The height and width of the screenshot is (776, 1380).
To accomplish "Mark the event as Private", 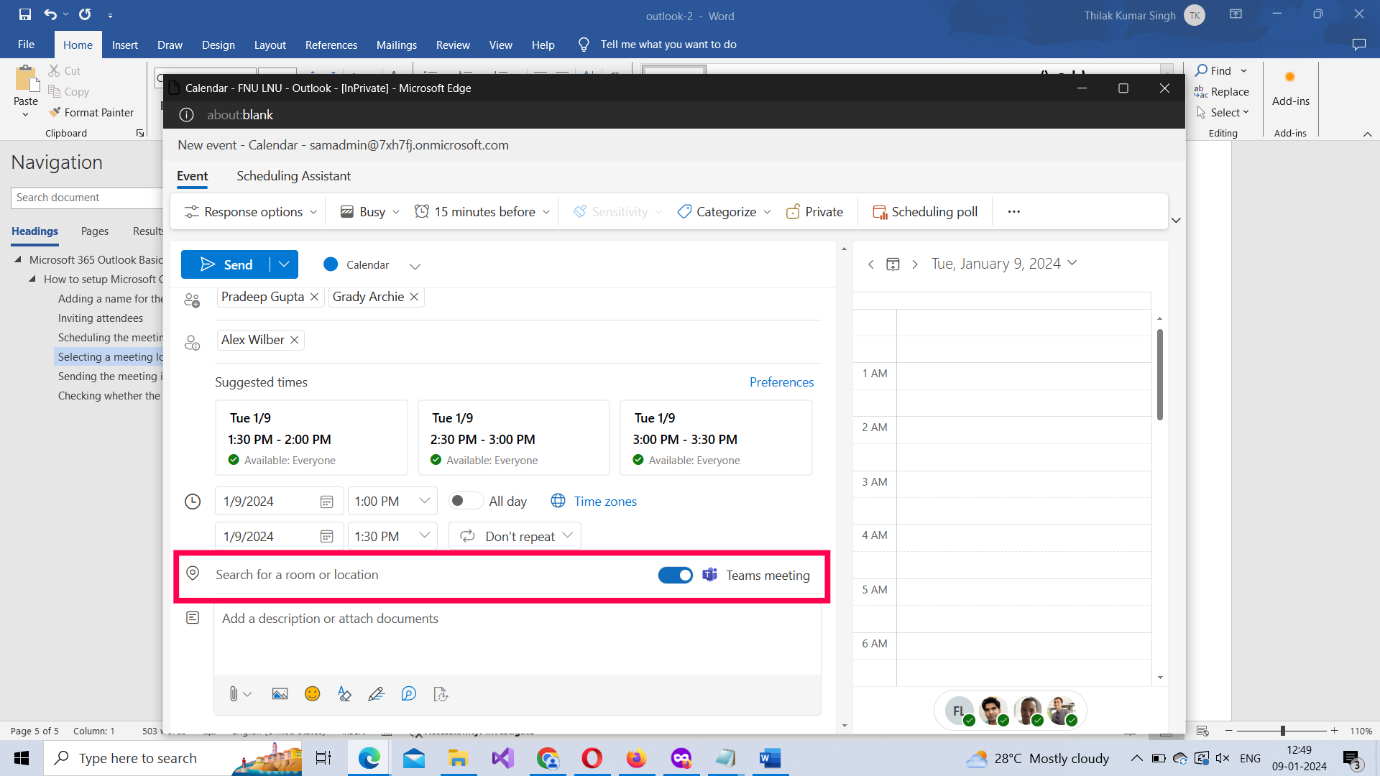I will coord(814,212).
